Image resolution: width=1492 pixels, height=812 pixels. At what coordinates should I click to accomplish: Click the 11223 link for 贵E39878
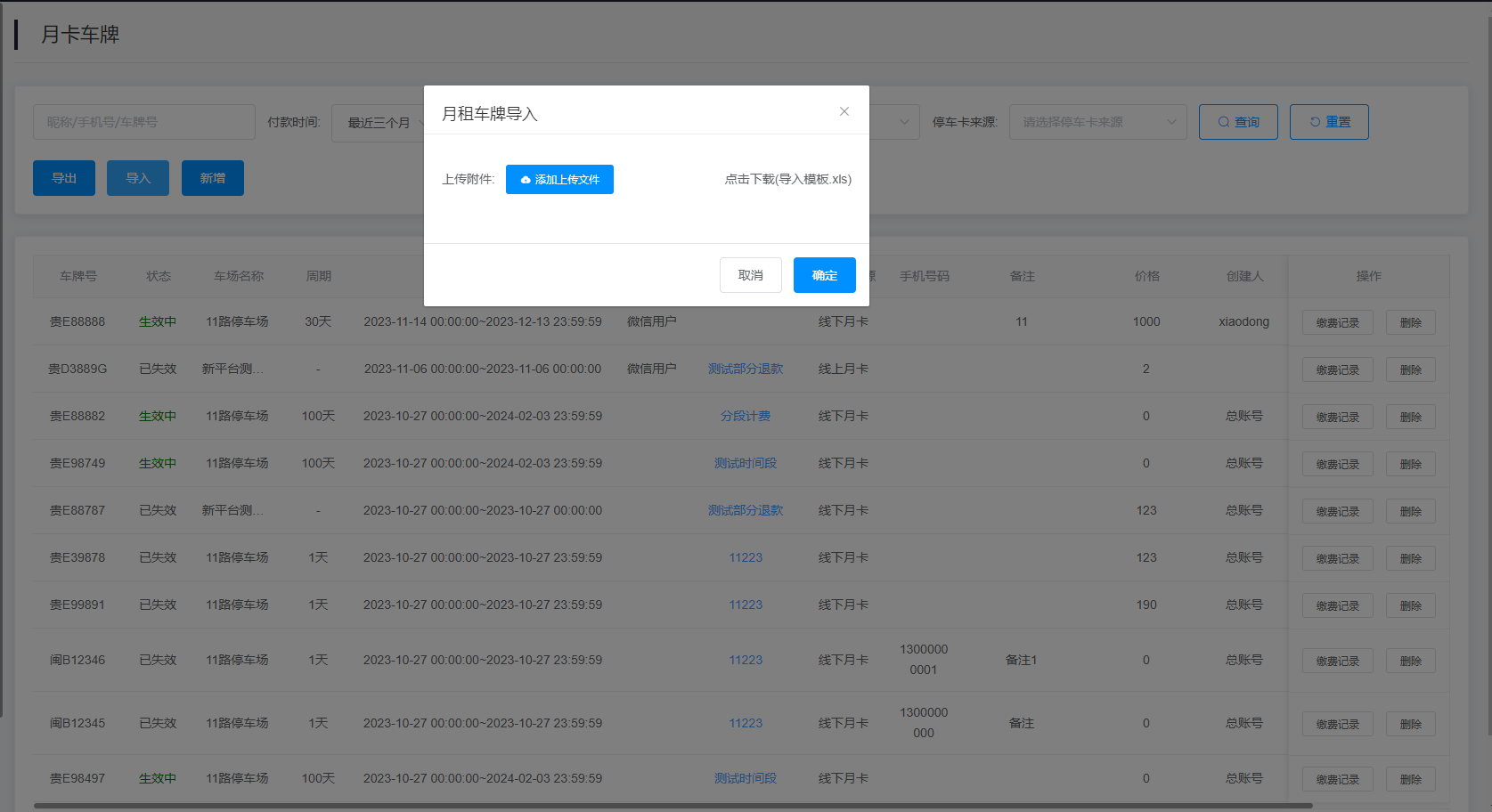(x=745, y=557)
